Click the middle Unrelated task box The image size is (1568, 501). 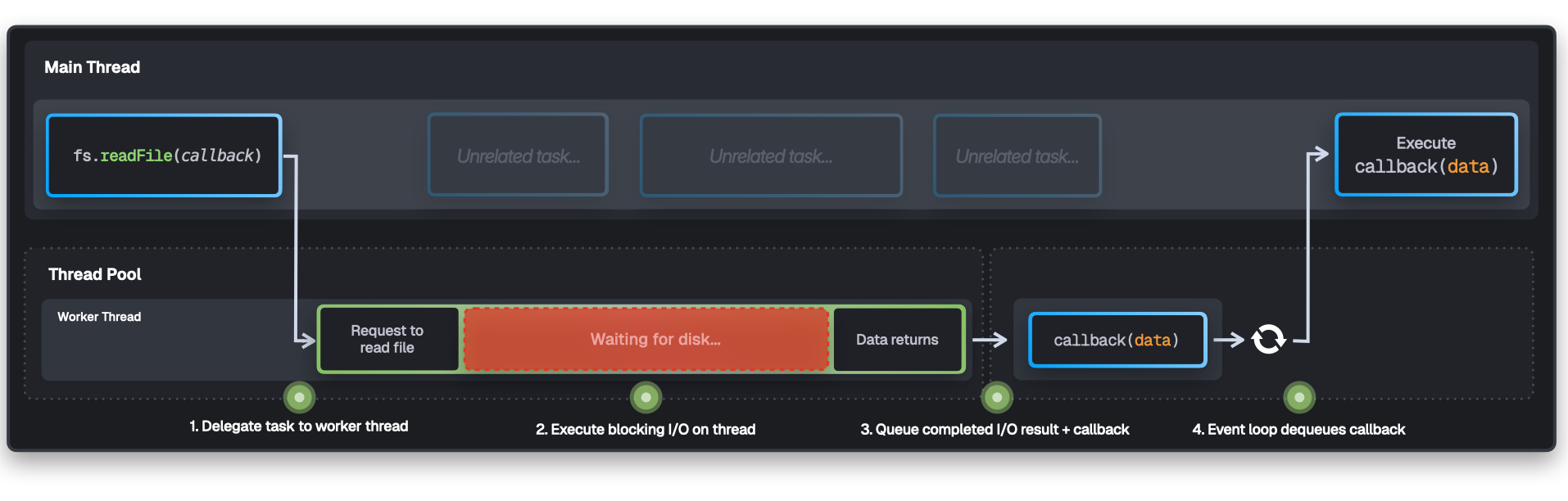point(771,156)
